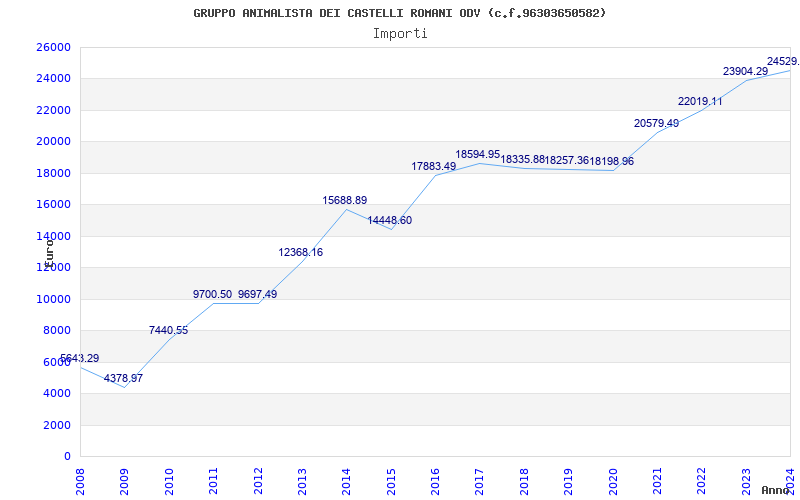The image size is (800, 500).
Task: Click the y-axis value 14000
Action: click(x=53, y=236)
